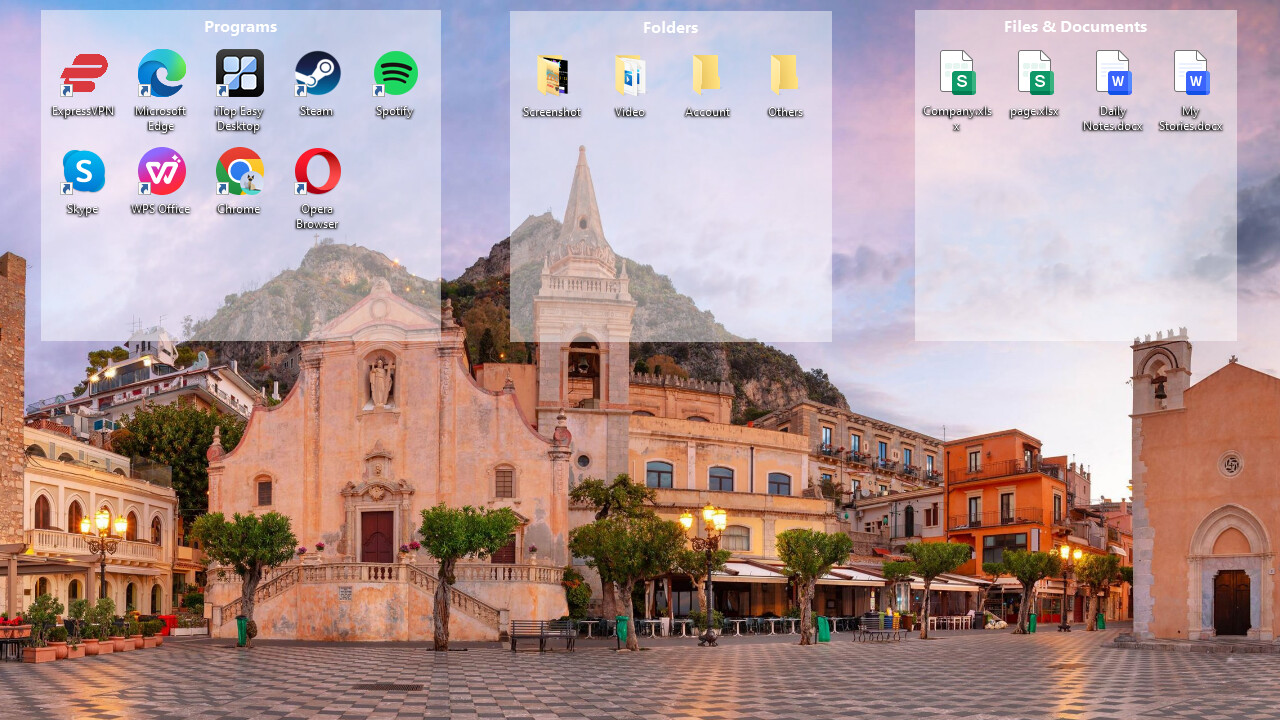Click the Programs group title
Viewport: 1280px width, 720px height.
[x=240, y=26]
